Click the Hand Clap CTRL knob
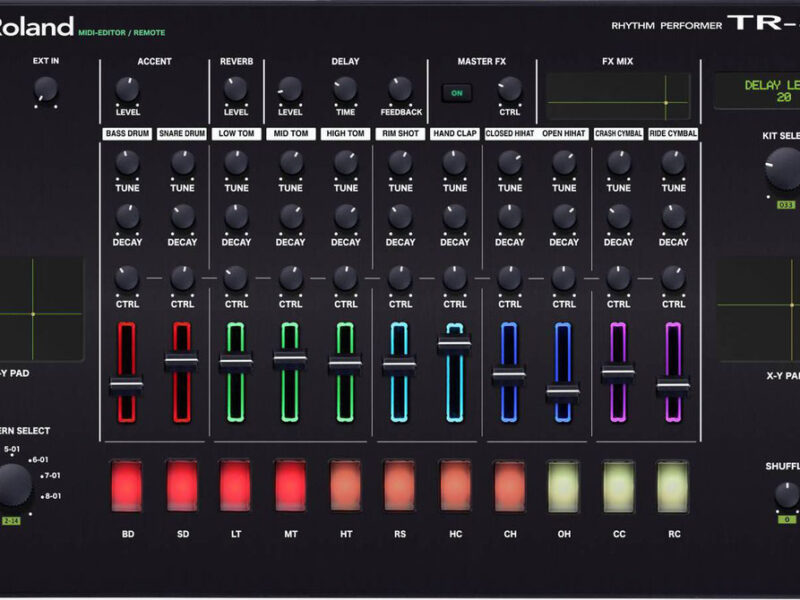Screen dimensions: 800x600 455,278
